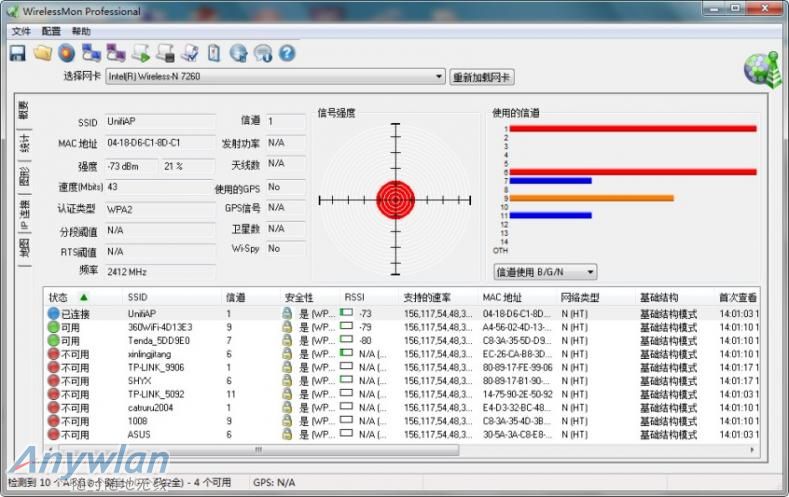Expand the 选择网卡 adapter dropdown

click(439, 76)
